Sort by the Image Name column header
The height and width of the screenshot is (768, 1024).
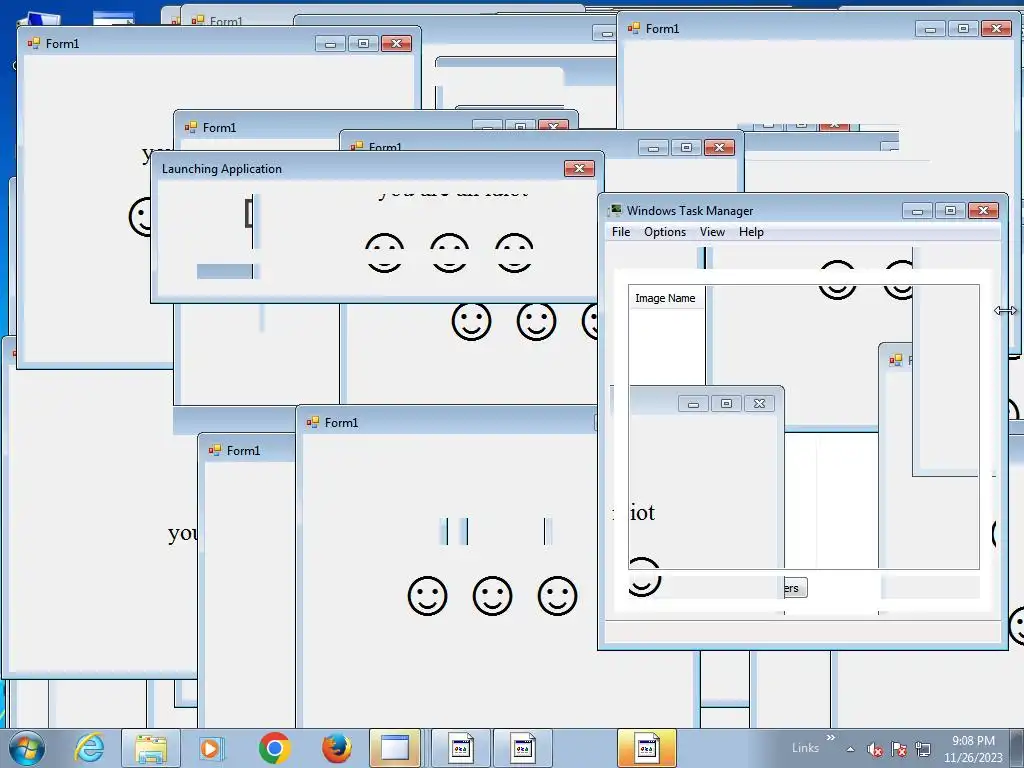(665, 298)
